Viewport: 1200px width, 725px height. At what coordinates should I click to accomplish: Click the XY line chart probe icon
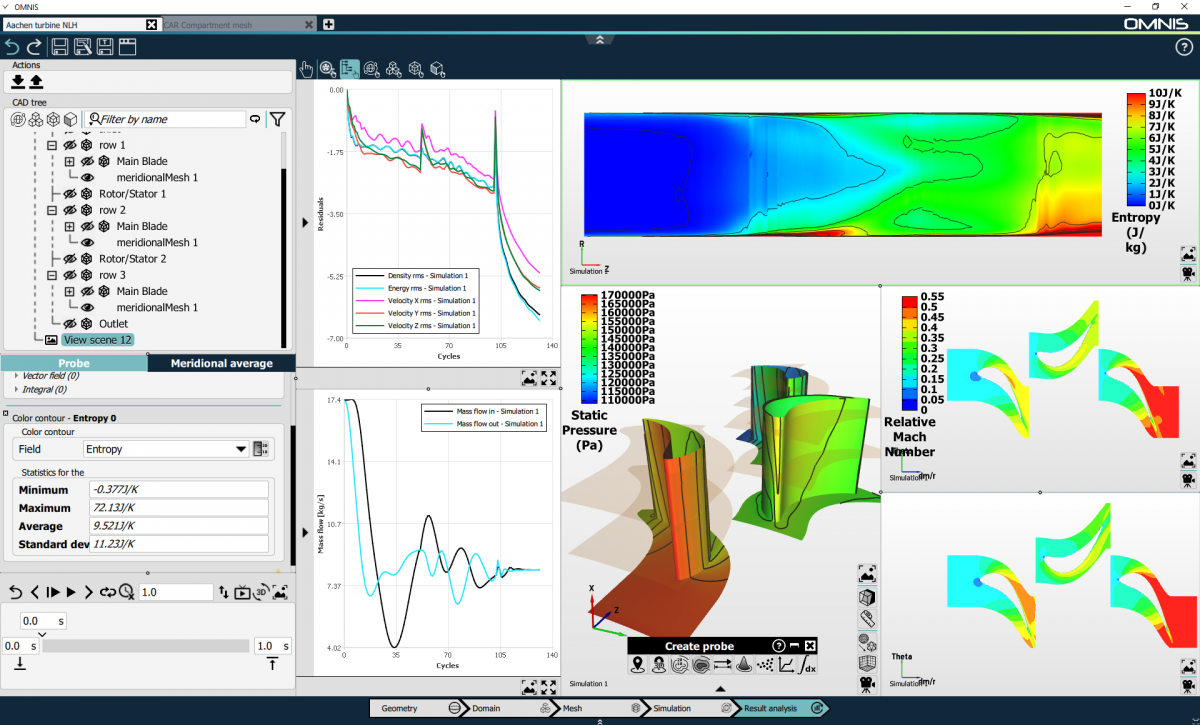787,665
